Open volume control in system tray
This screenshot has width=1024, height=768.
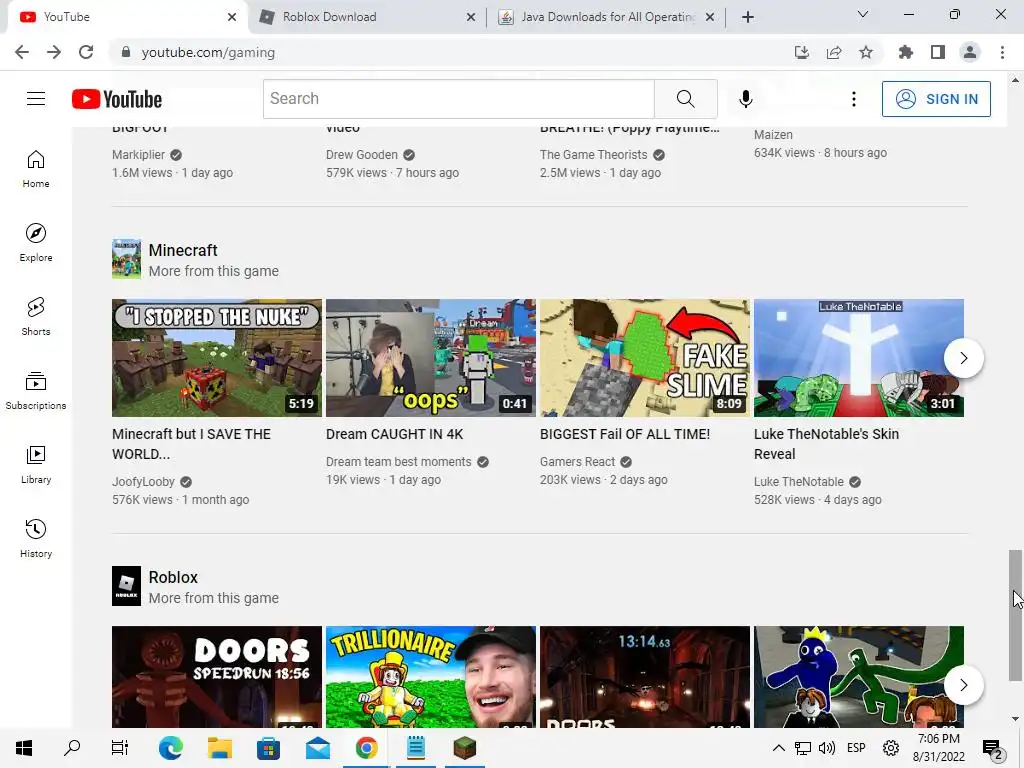(826, 748)
